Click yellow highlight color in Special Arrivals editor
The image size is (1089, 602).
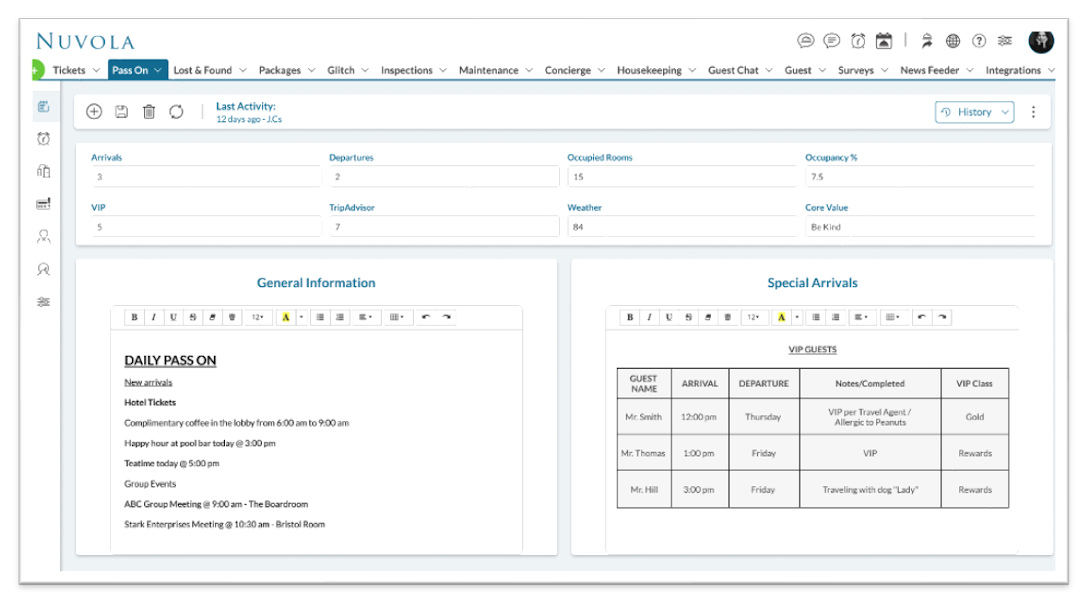[781, 317]
